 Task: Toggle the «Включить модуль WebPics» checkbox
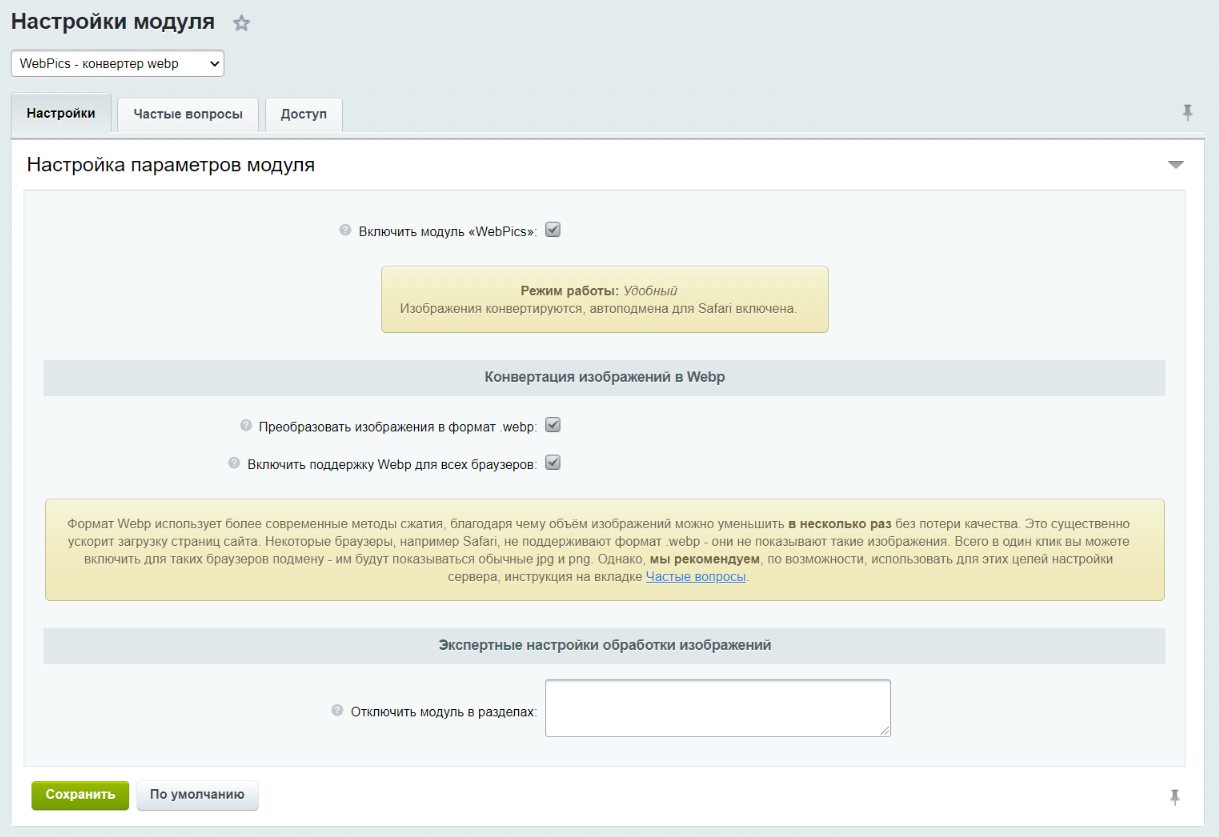click(x=553, y=230)
